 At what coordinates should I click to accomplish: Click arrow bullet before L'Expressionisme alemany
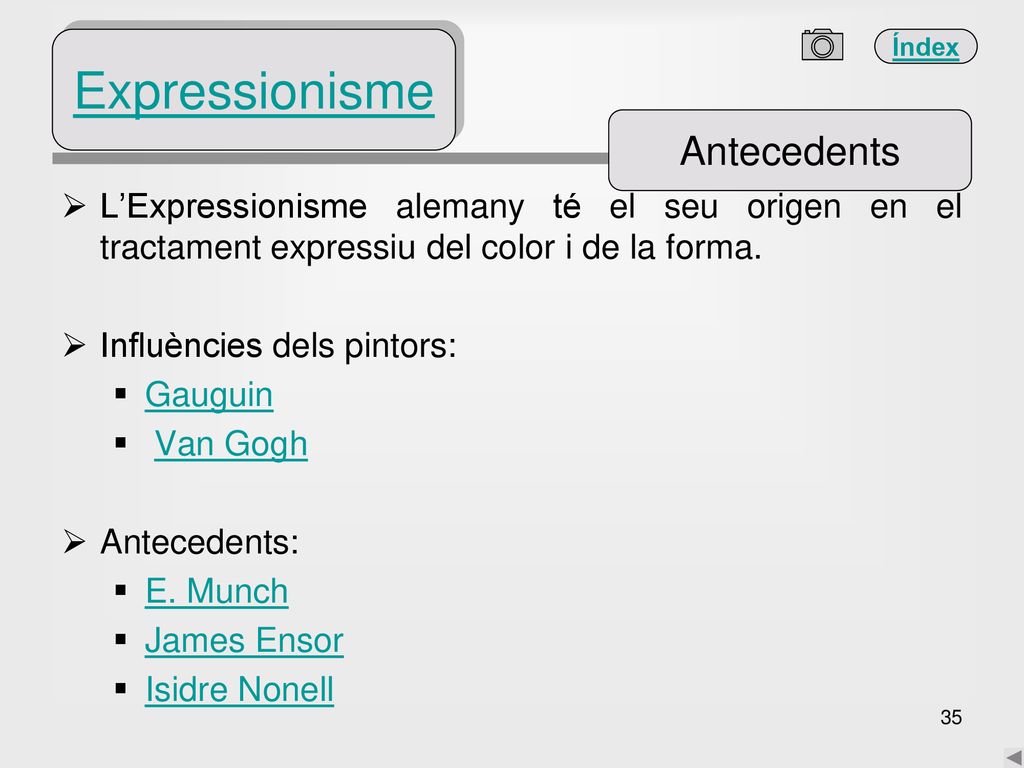[x=74, y=206]
